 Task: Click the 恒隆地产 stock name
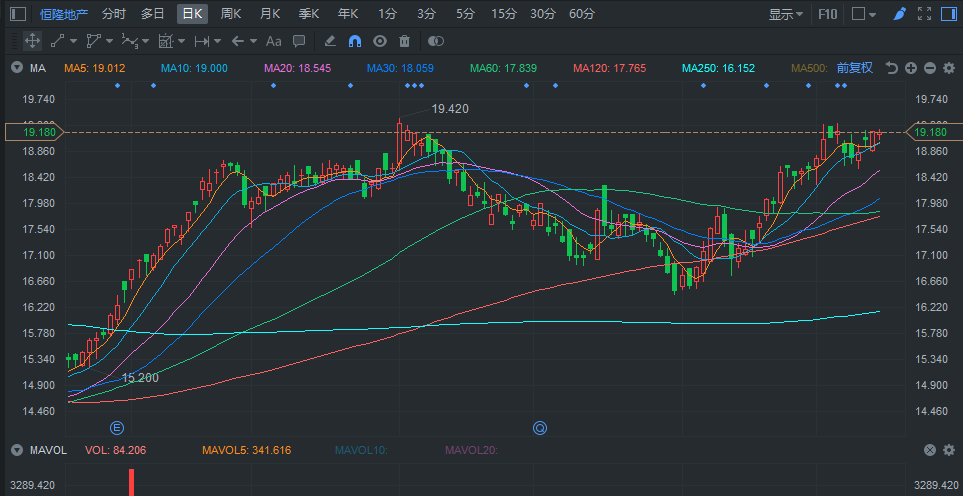64,14
